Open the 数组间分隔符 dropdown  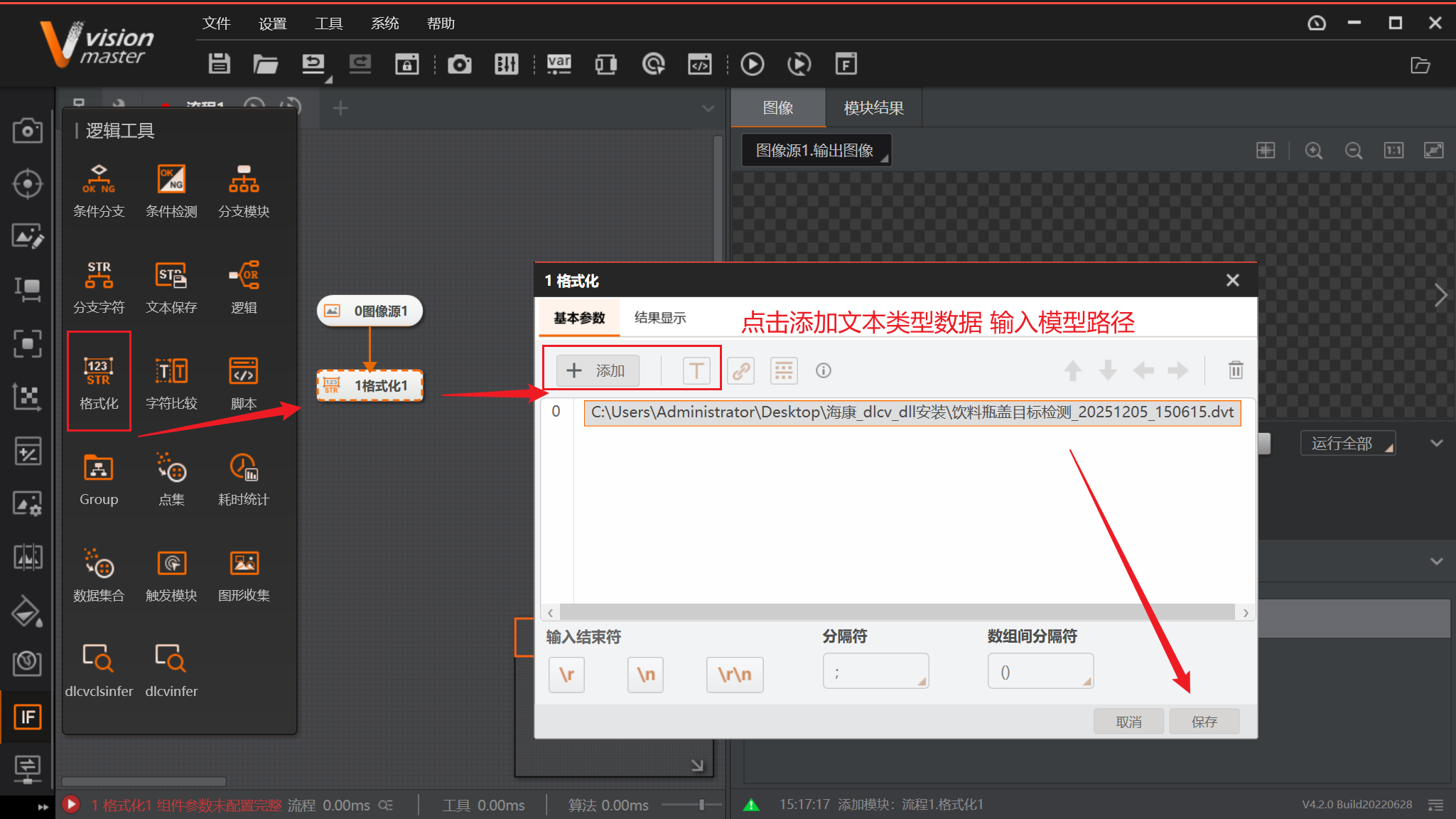click(1040, 672)
